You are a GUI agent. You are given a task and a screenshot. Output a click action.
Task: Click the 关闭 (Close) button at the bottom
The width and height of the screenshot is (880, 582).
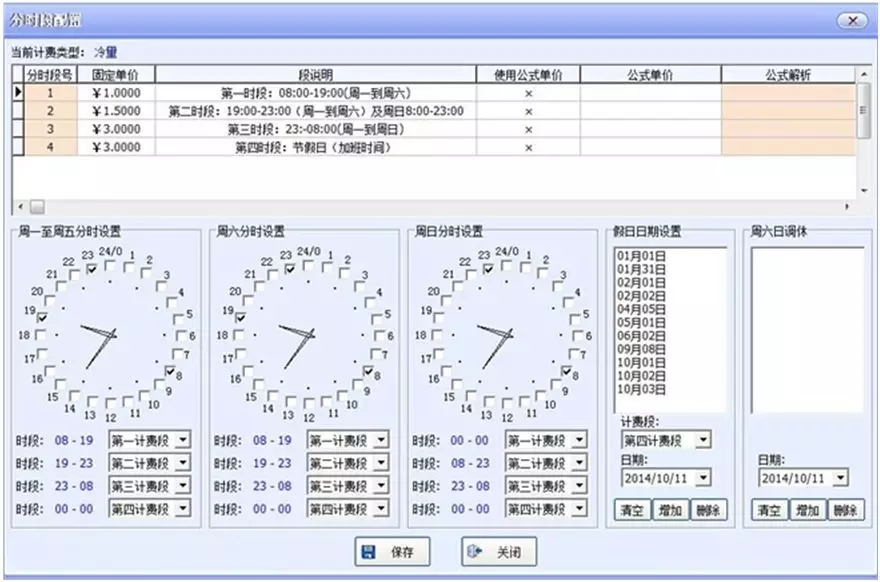[499, 551]
